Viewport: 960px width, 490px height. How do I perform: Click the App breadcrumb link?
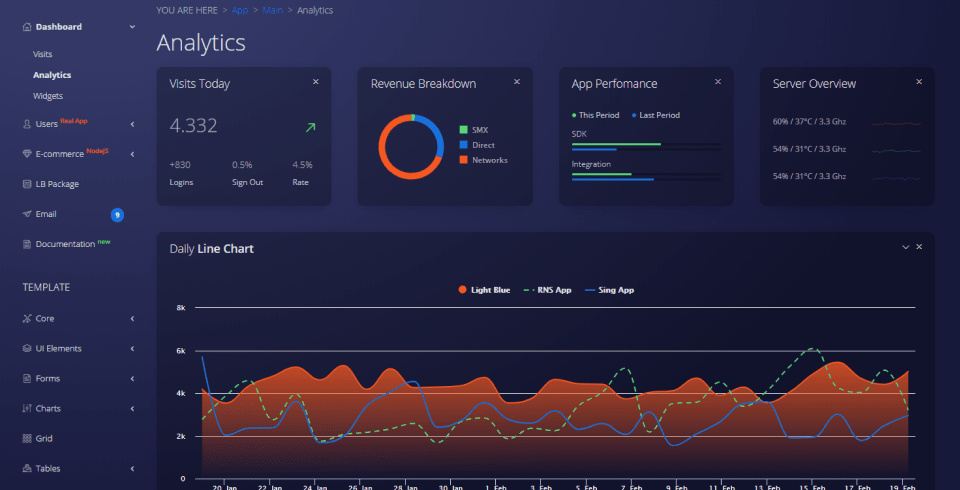(239, 10)
